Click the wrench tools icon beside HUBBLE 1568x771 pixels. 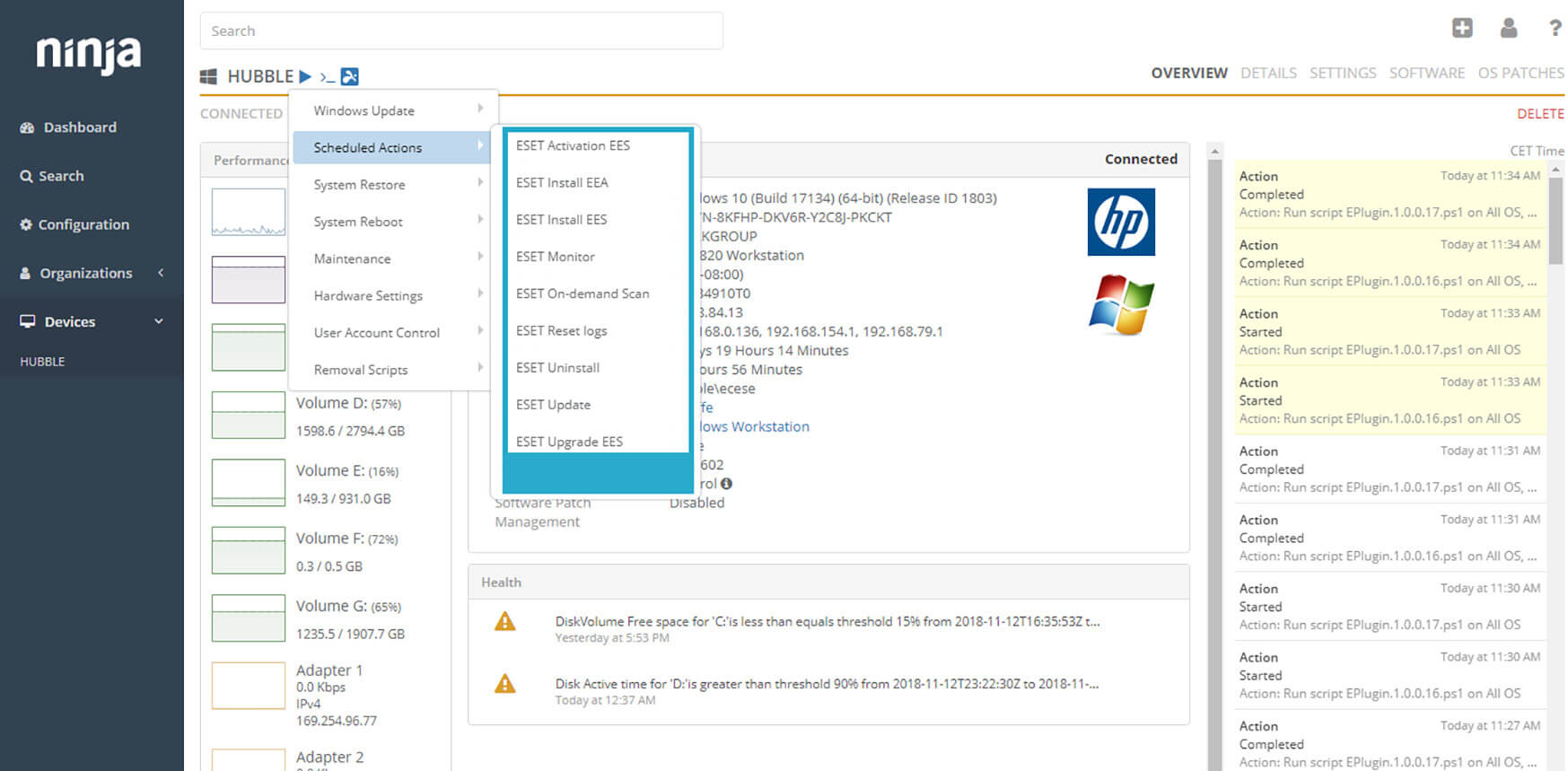[x=350, y=77]
